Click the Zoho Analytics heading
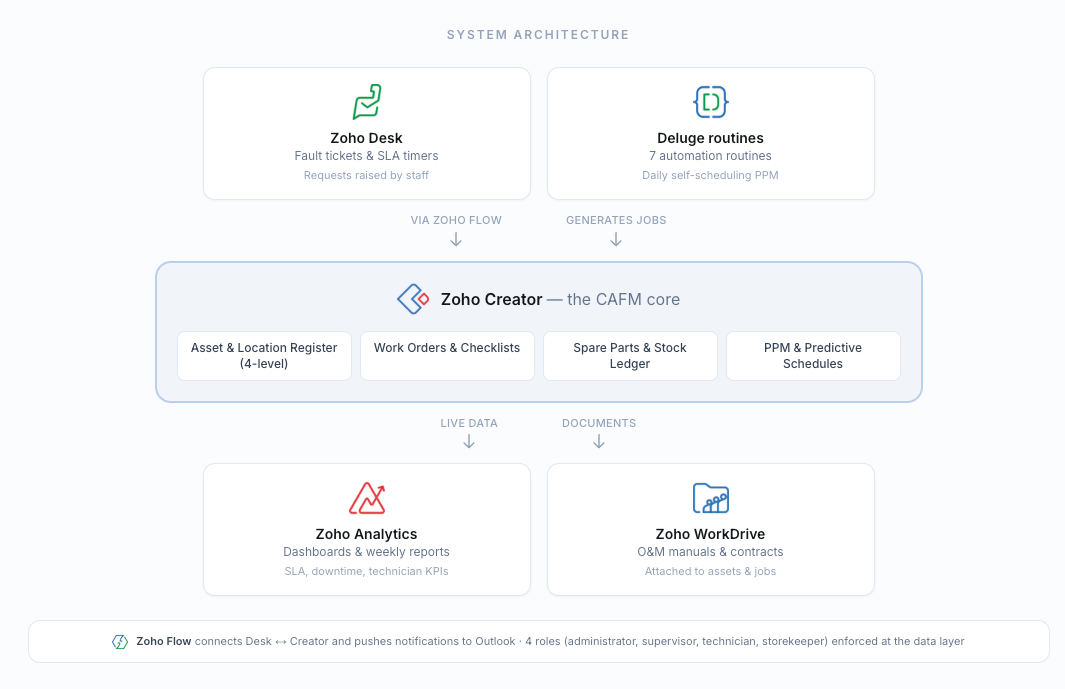1065x689 pixels. tap(366, 534)
